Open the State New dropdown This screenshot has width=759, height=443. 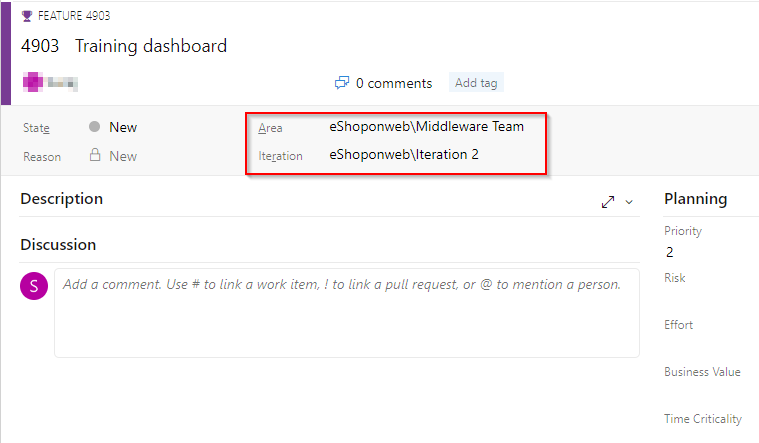tap(123, 127)
